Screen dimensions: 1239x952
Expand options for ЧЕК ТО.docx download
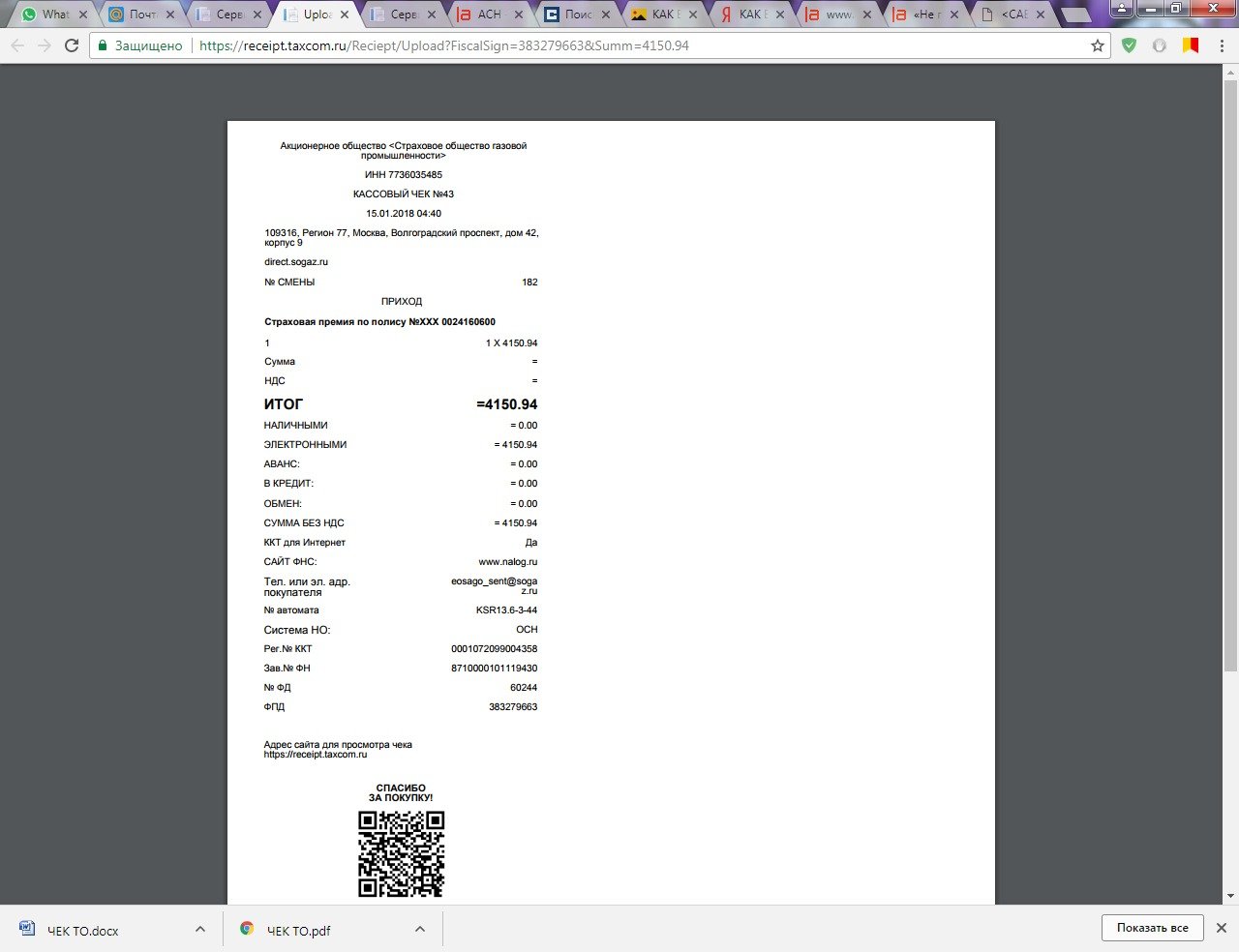coord(199,929)
